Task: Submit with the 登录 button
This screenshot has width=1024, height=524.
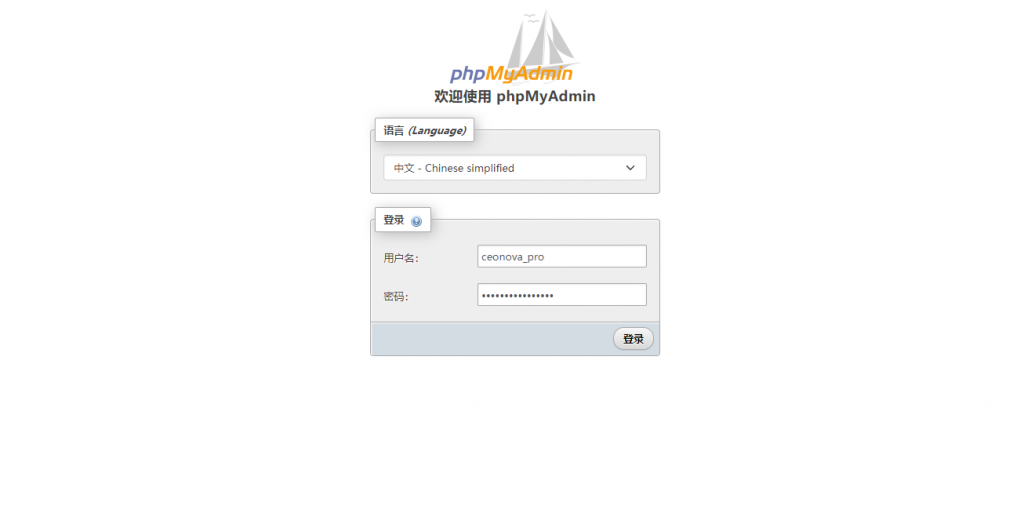Action: [x=633, y=338]
